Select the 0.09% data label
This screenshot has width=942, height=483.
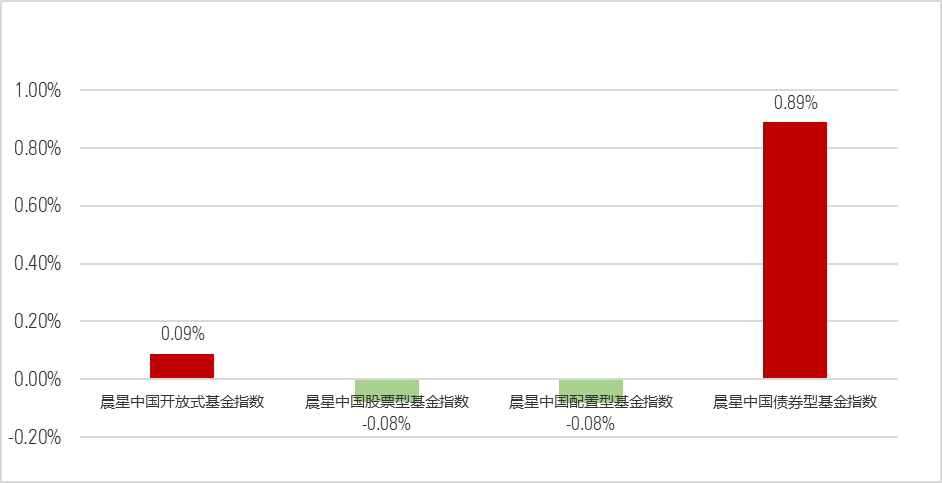click(182, 334)
